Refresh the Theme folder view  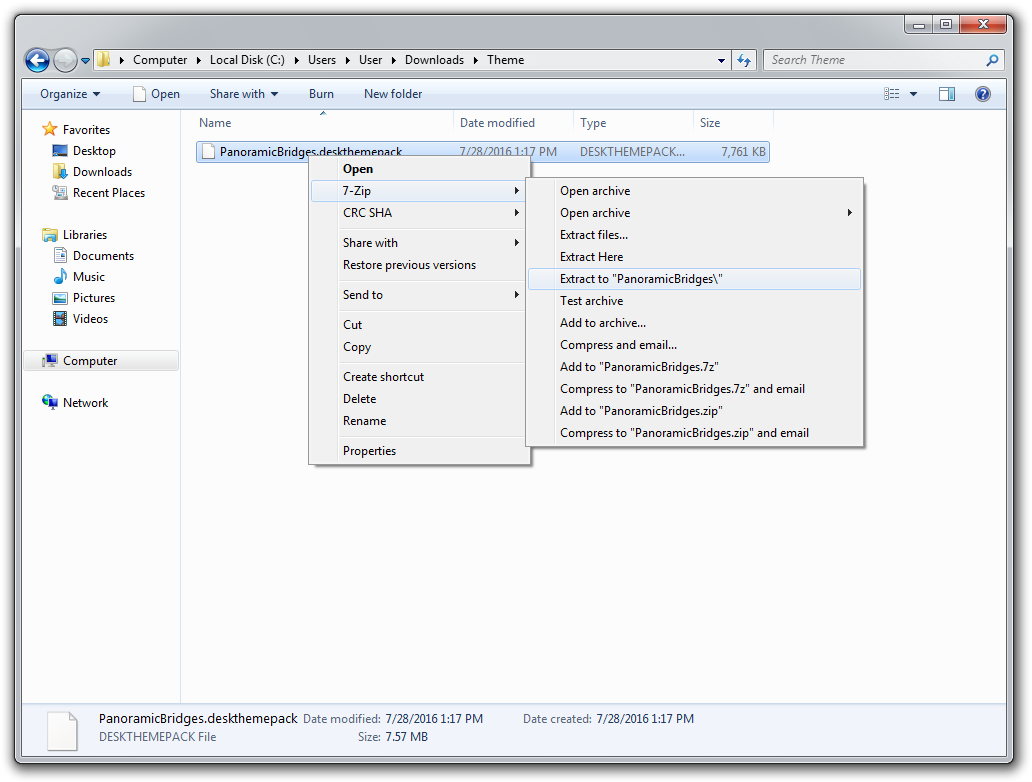coord(744,60)
